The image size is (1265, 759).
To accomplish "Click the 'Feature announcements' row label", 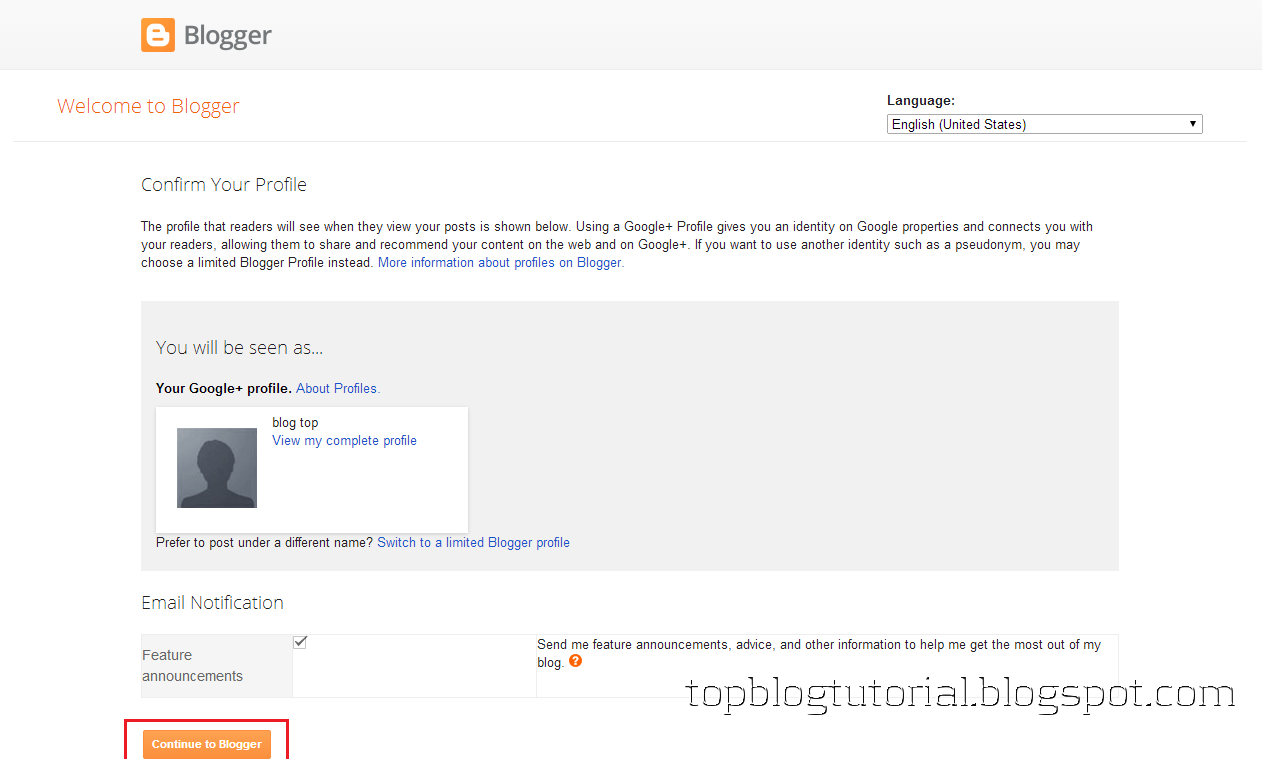I will (x=192, y=666).
